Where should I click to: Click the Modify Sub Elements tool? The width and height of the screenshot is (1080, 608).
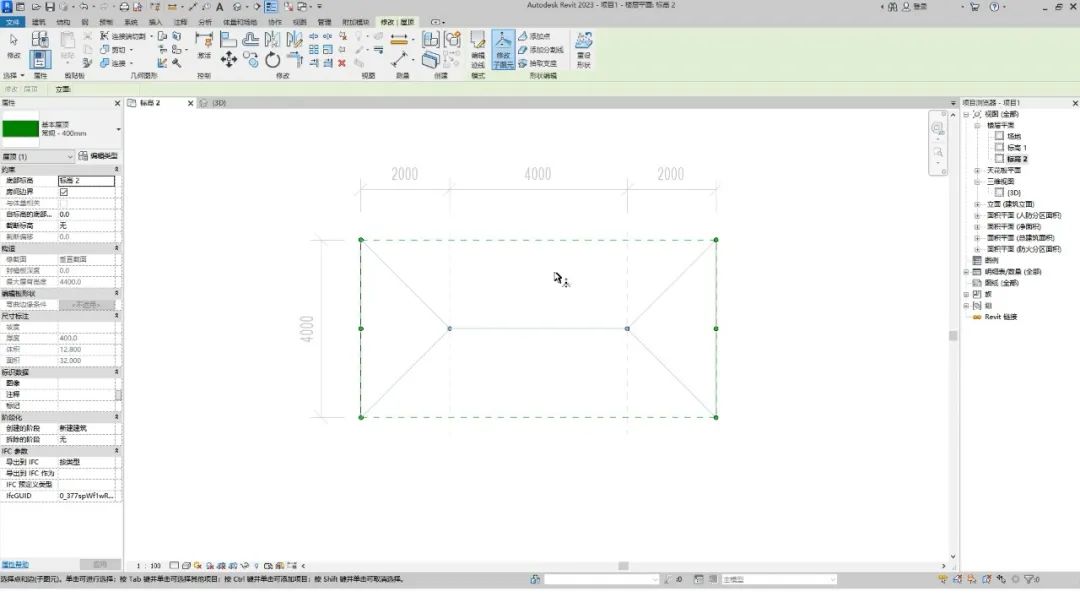click(503, 48)
